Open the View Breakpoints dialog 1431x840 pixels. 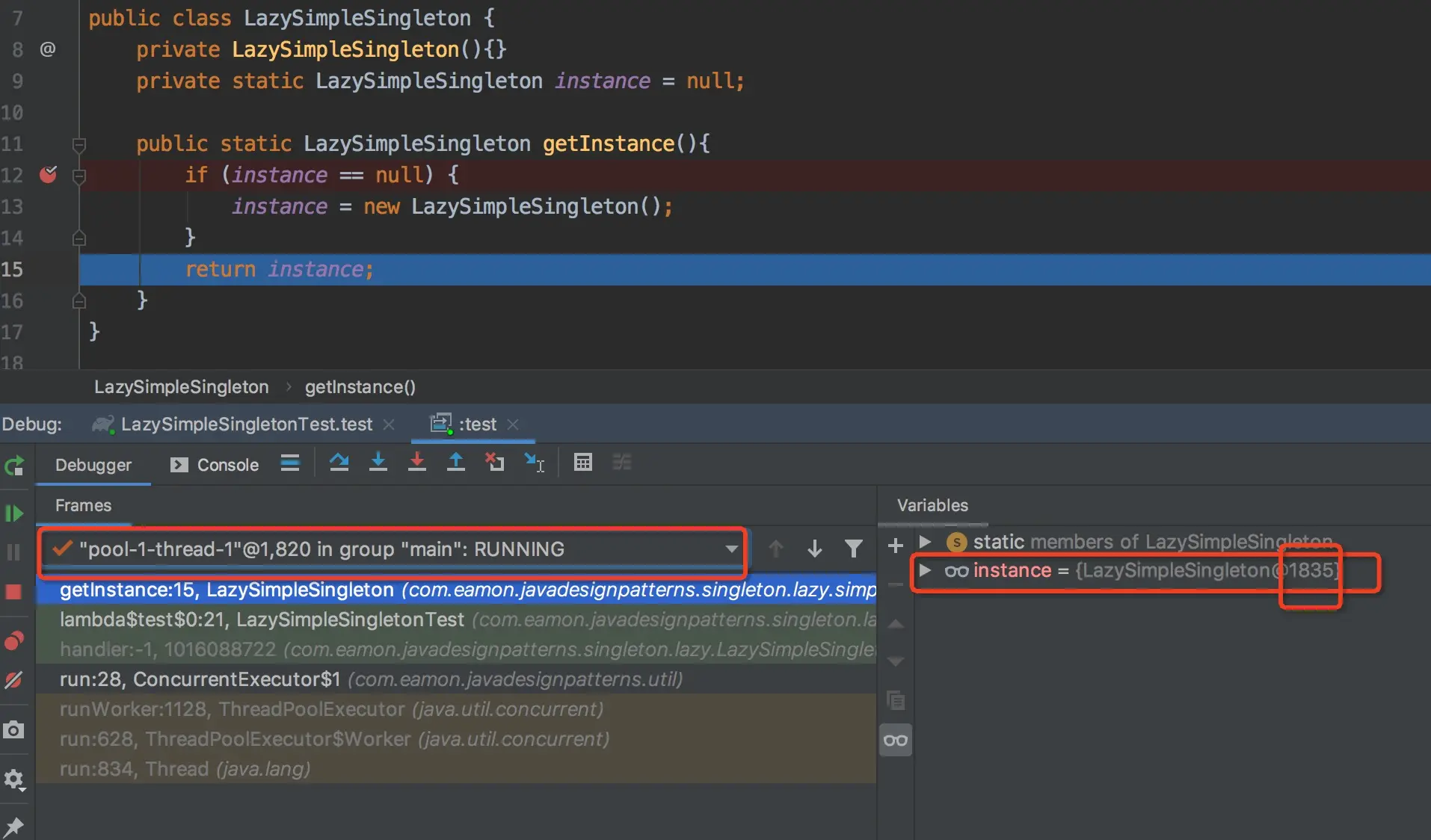point(14,640)
